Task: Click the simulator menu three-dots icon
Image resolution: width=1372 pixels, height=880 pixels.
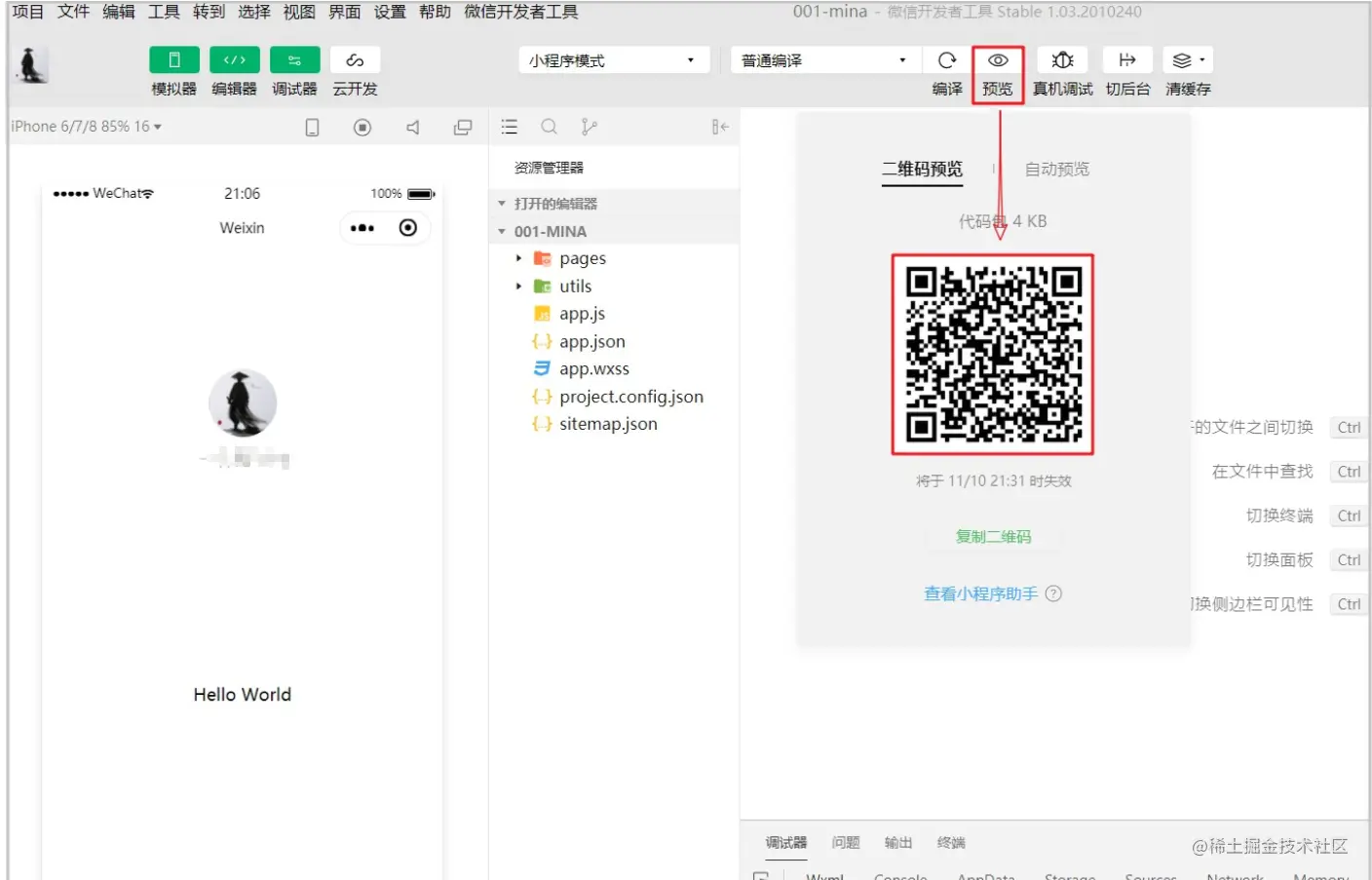Action: click(x=362, y=228)
